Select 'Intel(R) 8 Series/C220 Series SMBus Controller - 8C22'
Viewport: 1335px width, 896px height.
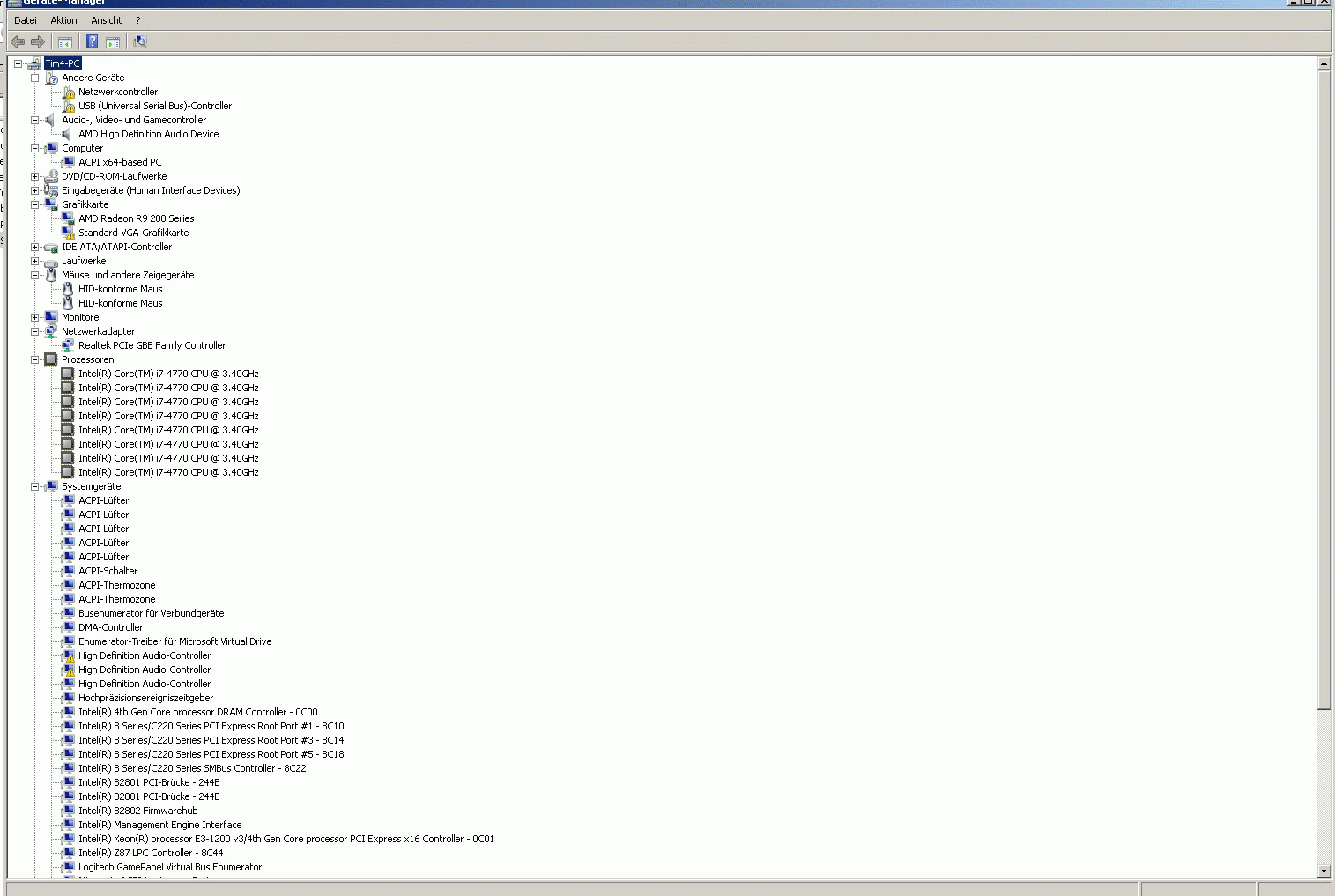pos(192,768)
